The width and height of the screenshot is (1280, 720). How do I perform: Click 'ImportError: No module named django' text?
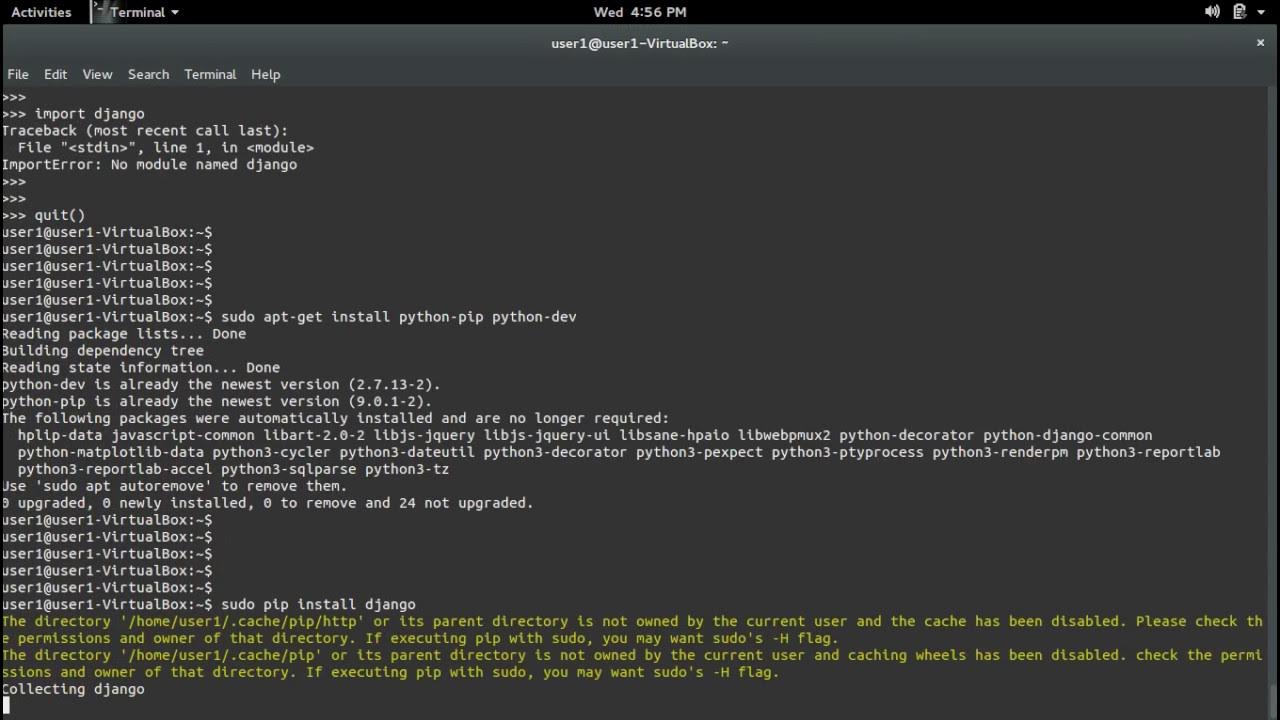click(149, 164)
